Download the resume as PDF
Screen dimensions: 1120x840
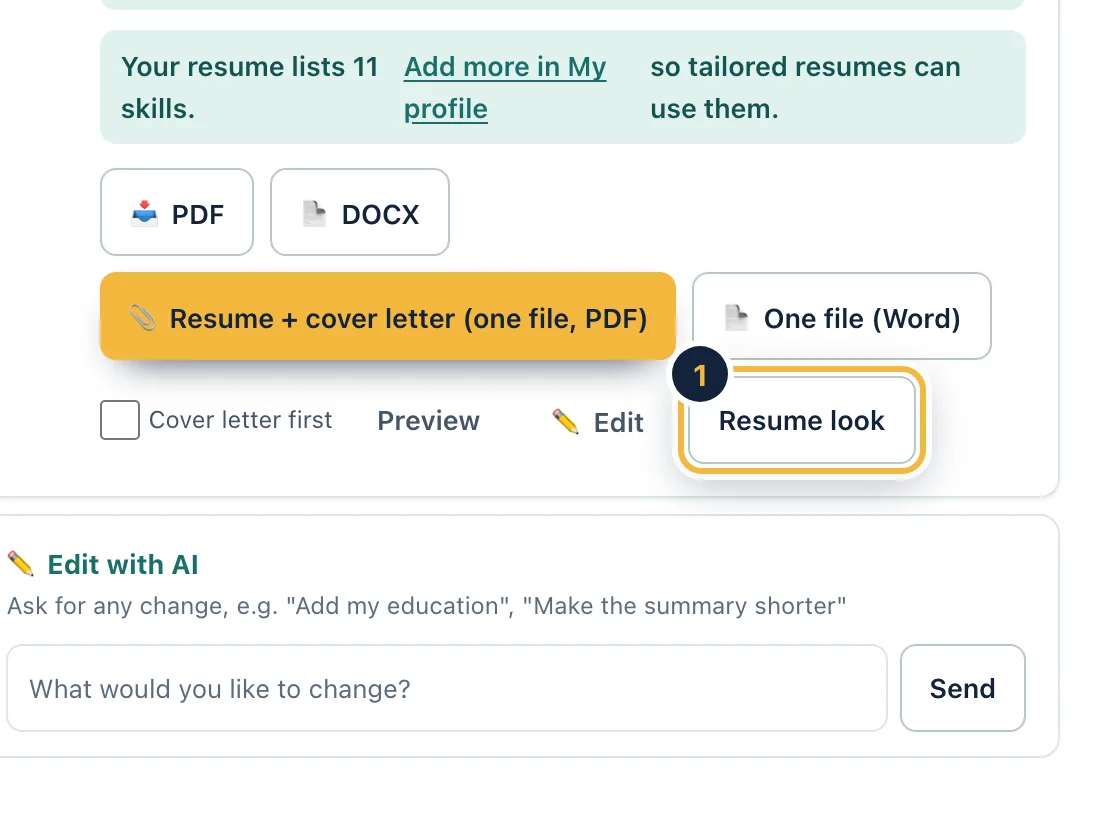click(176, 212)
